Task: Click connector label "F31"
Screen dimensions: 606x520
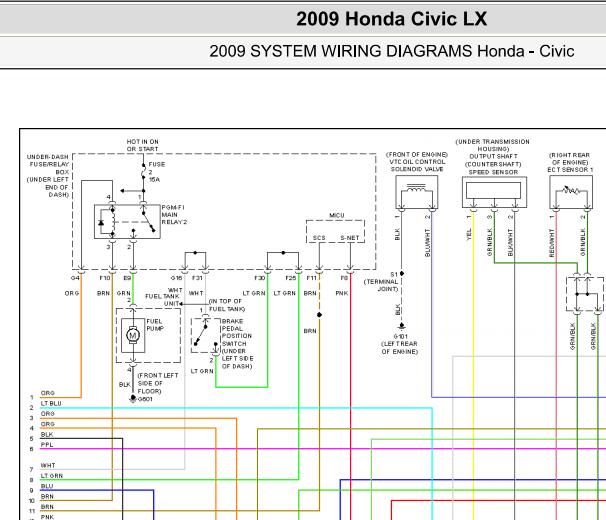Action: click(197, 278)
